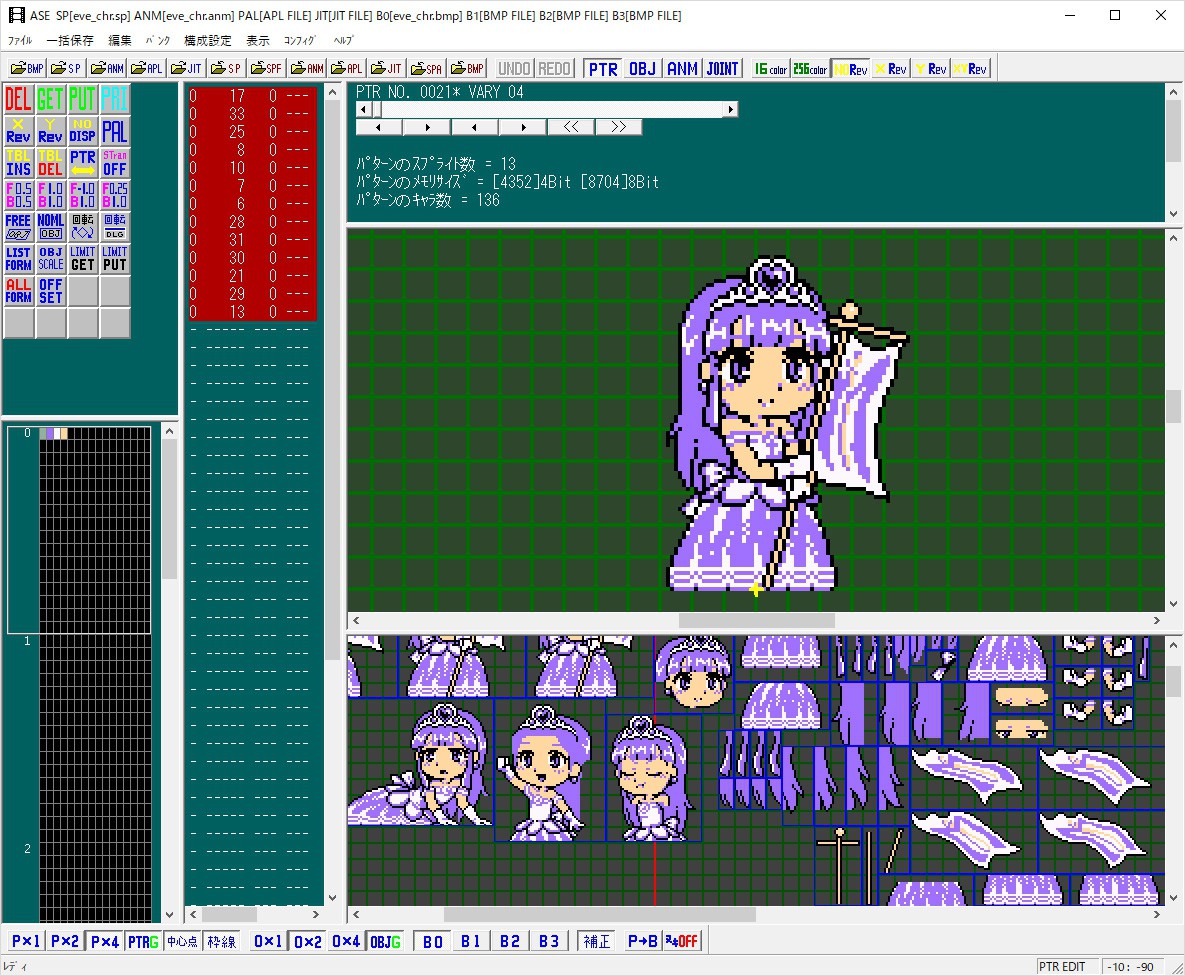Open the rotation DLG tool

tap(114, 227)
